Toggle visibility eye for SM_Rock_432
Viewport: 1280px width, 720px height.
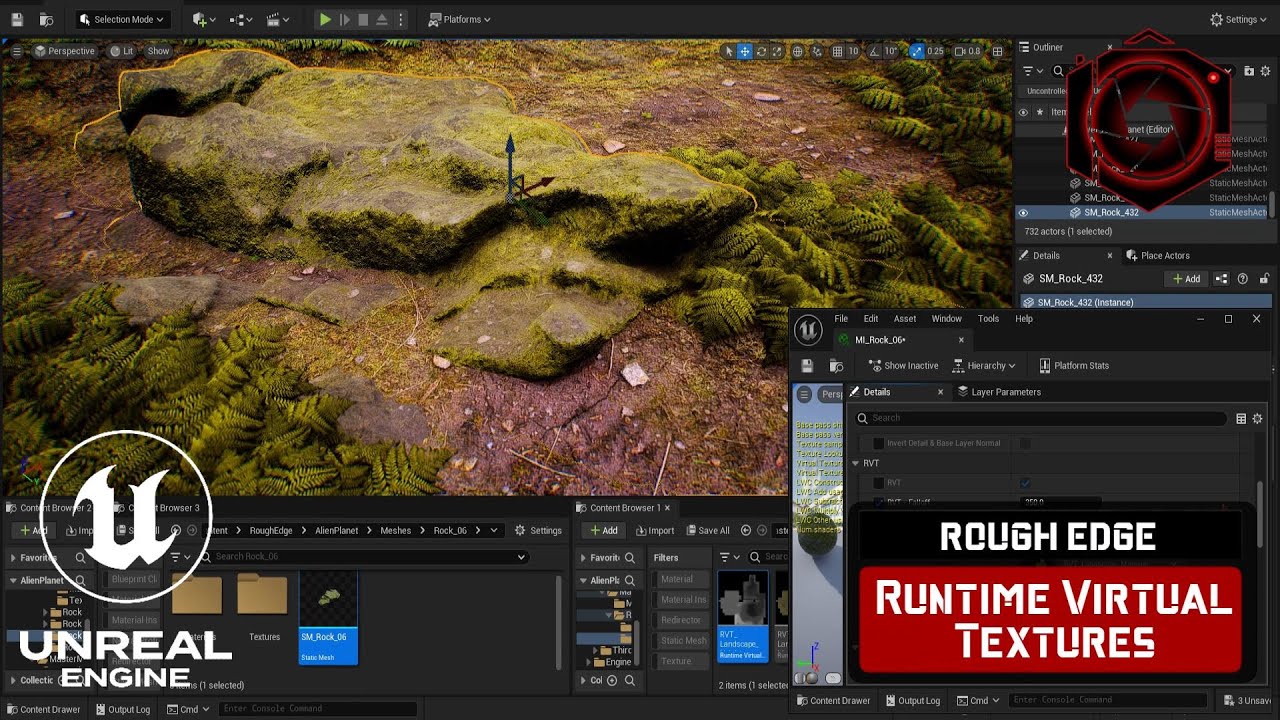coord(1023,212)
